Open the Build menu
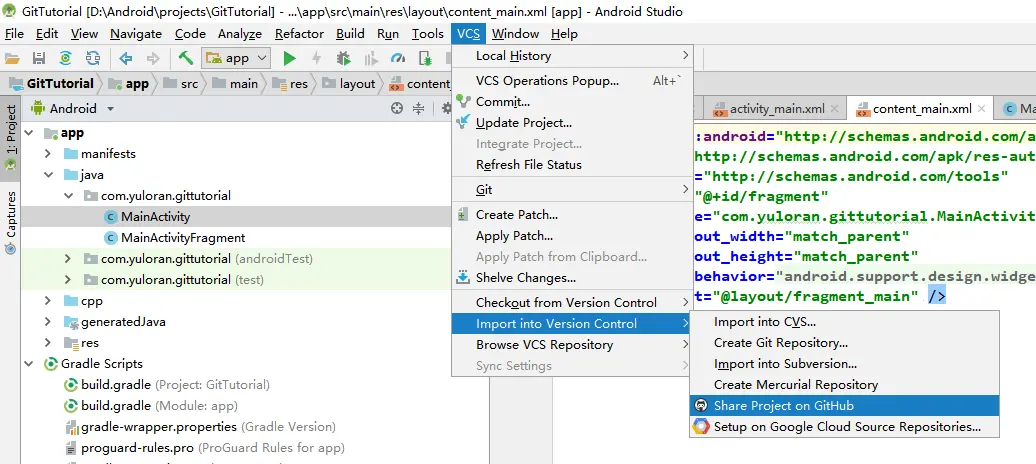The width and height of the screenshot is (1036, 464). click(350, 34)
